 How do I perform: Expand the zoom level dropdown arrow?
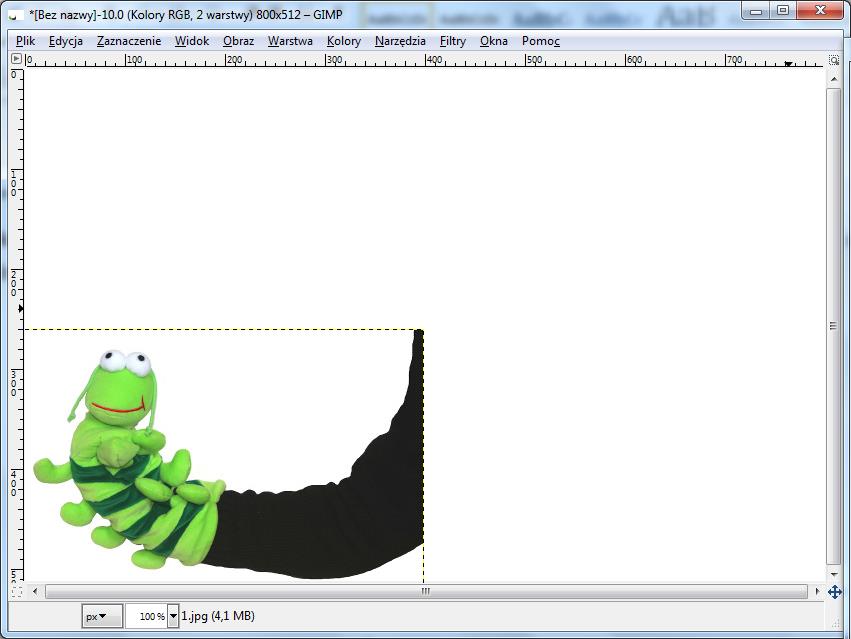[x=173, y=616]
